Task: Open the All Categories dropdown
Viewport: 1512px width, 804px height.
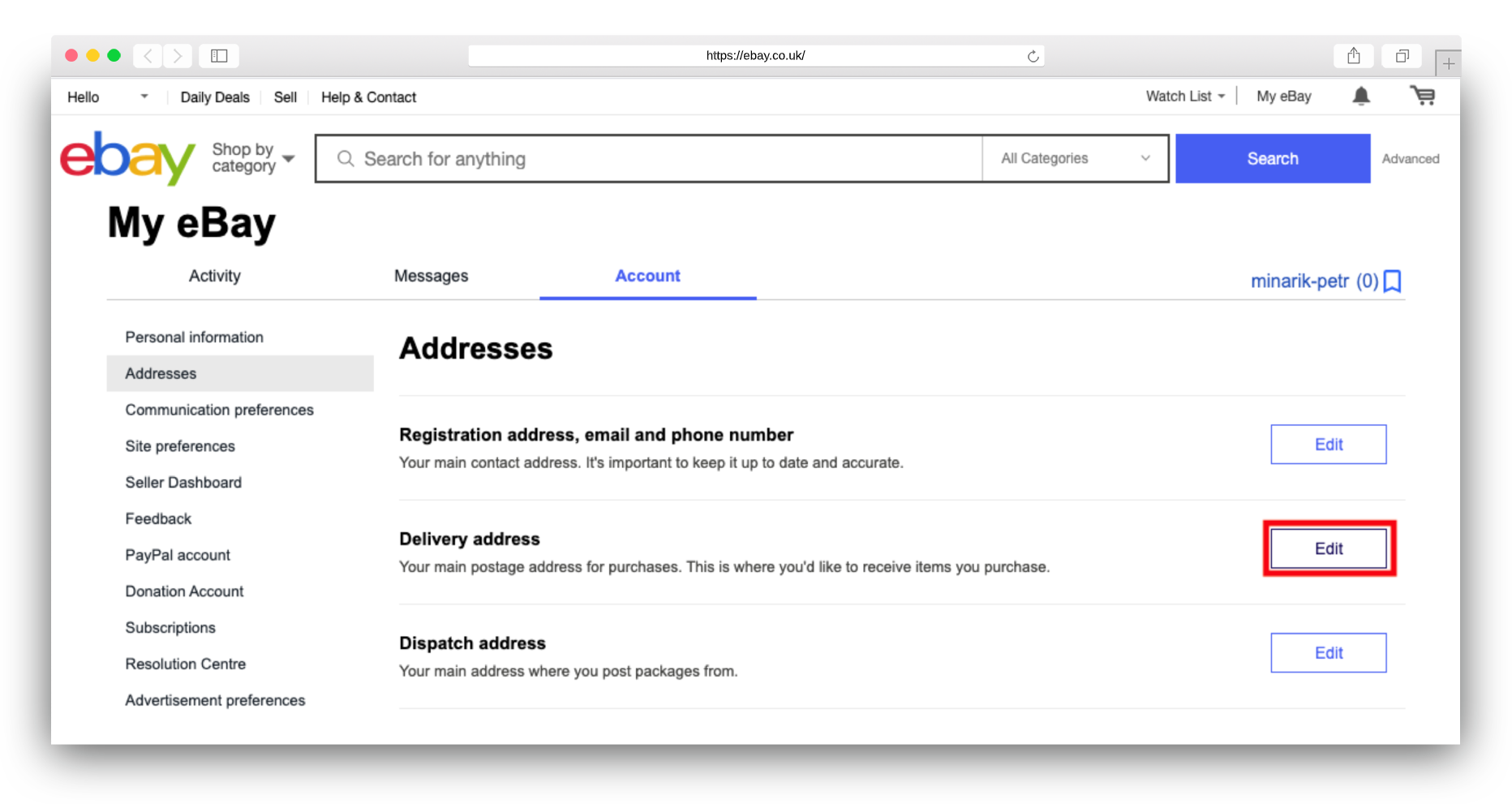Action: [1075, 158]
